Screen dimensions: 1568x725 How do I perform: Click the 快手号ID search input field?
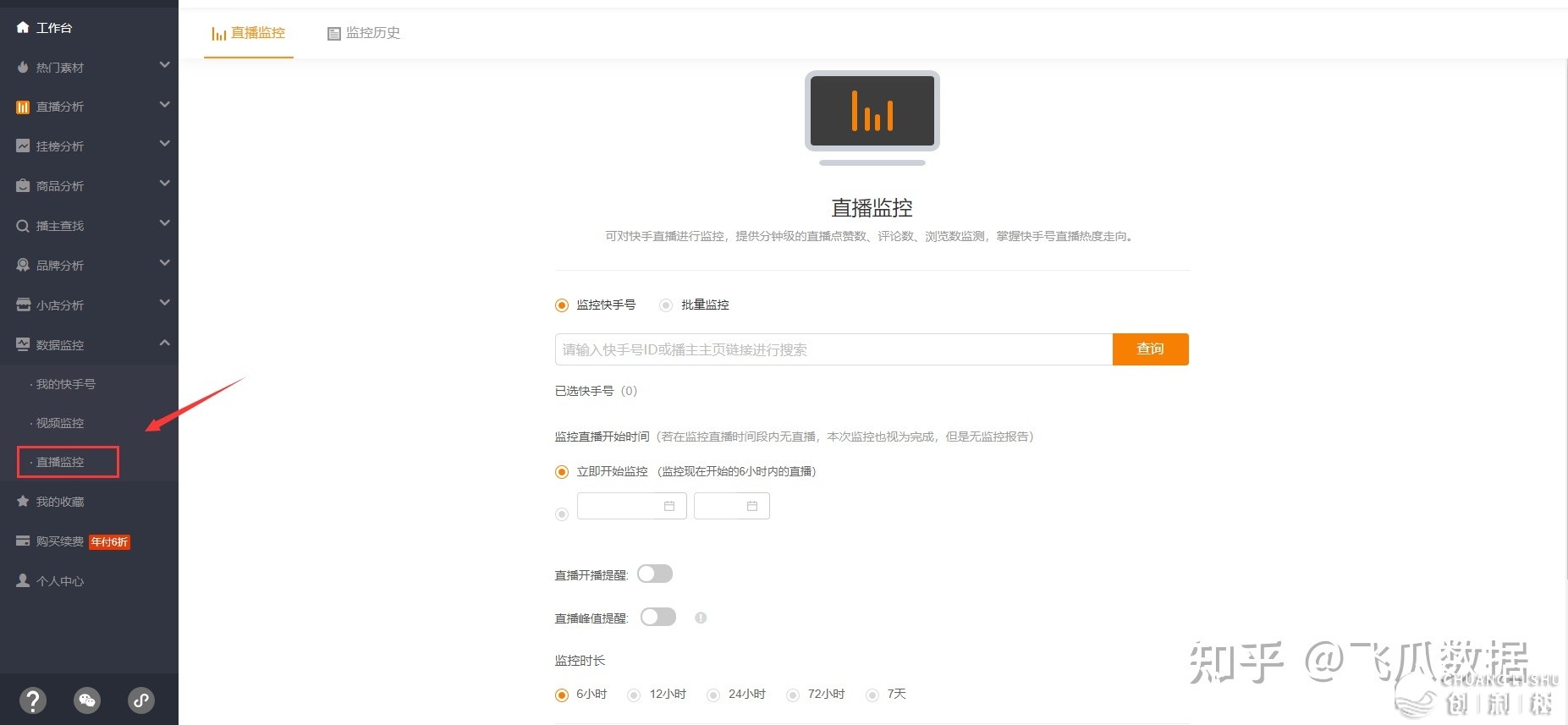pyautogui.click(x=834, y=349)
